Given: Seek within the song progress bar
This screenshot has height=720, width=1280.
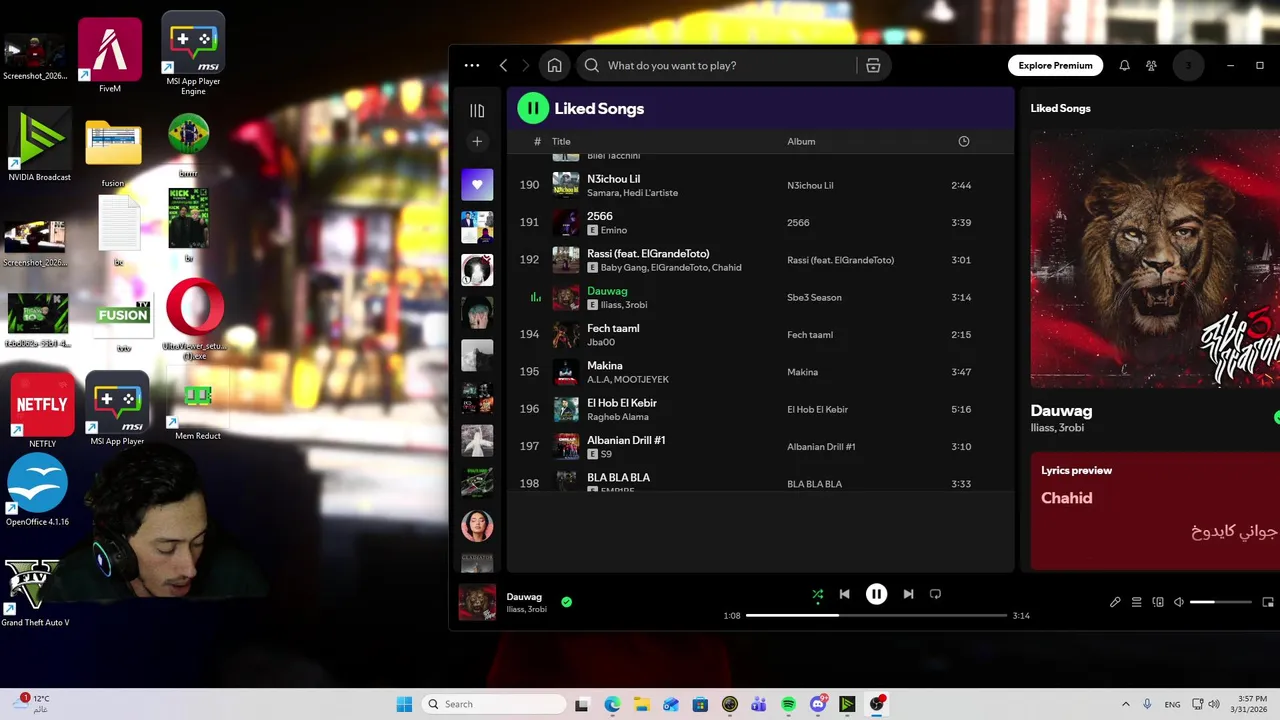Looking at the screenshot, I should pyautogui.click(x=876, y=615).
